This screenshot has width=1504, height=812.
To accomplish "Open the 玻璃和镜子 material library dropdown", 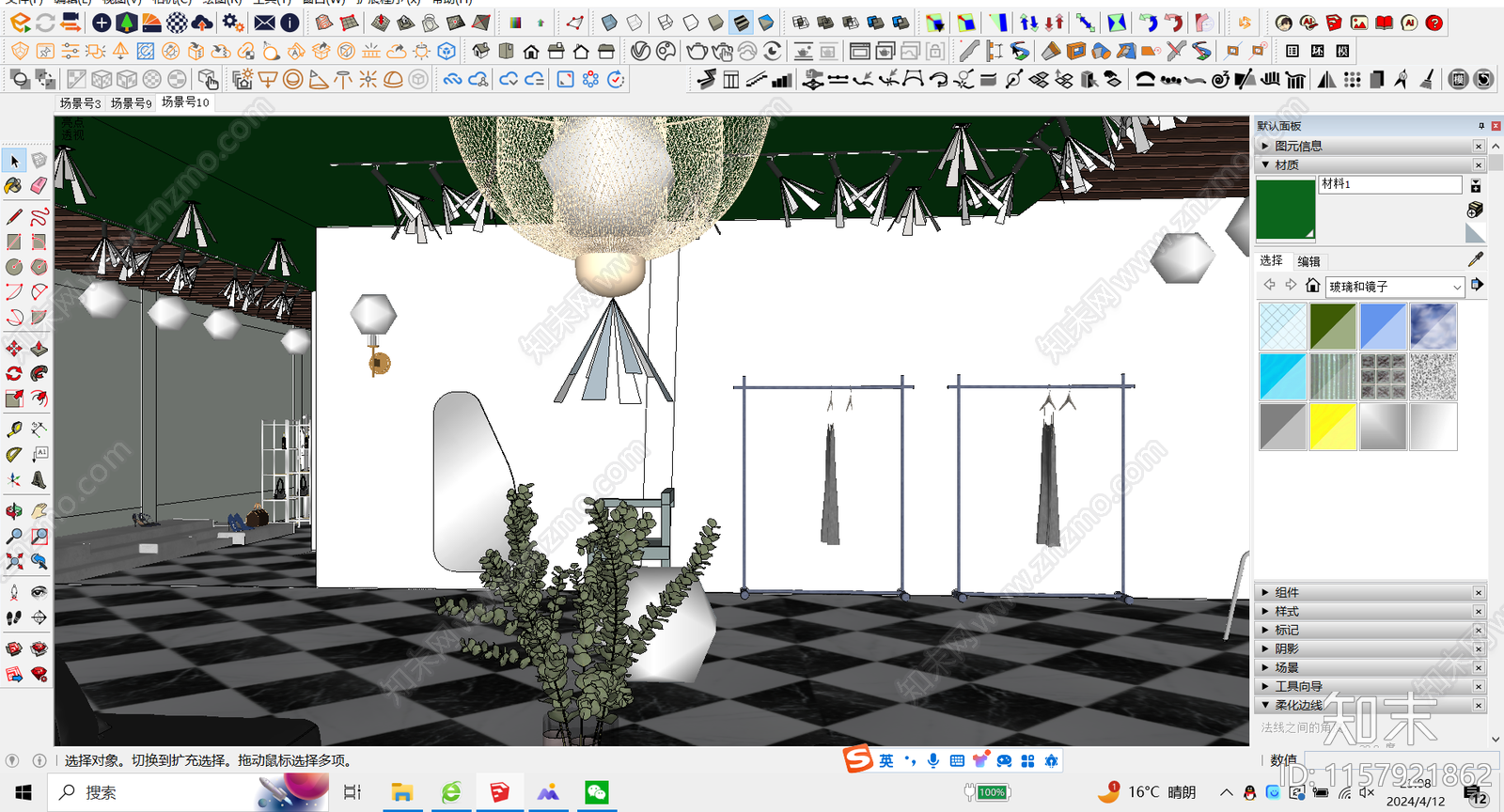I will [1395, 286].
